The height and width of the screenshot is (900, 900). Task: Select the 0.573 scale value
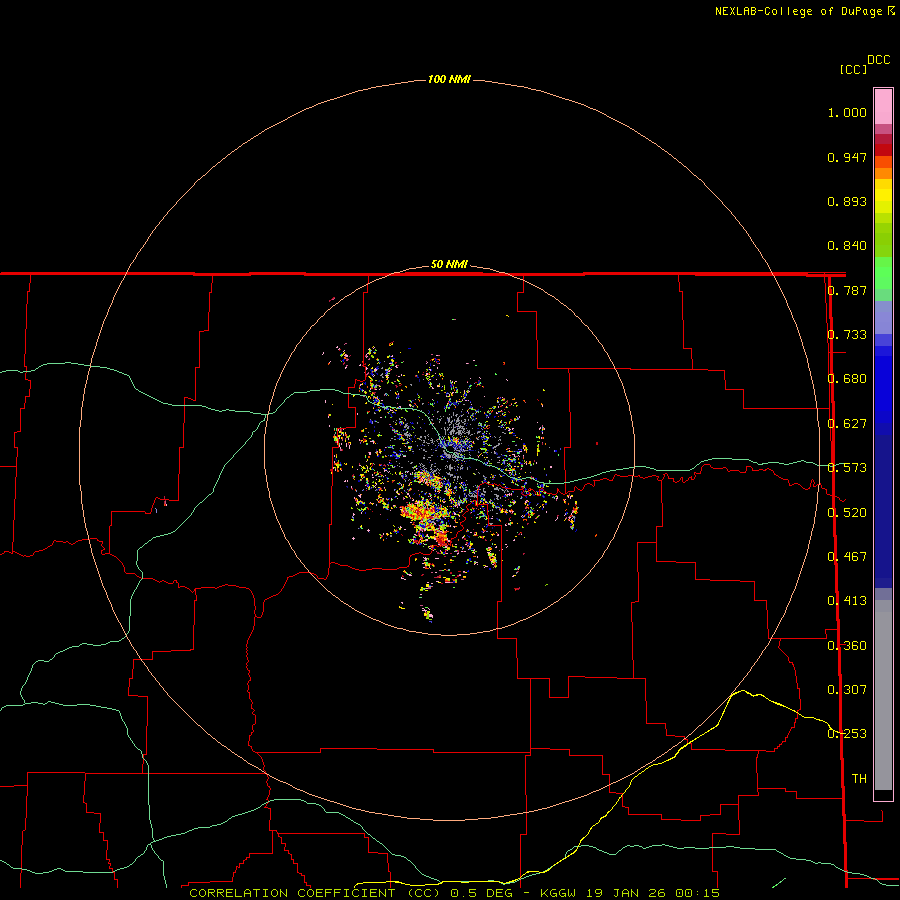click(847, 468)
